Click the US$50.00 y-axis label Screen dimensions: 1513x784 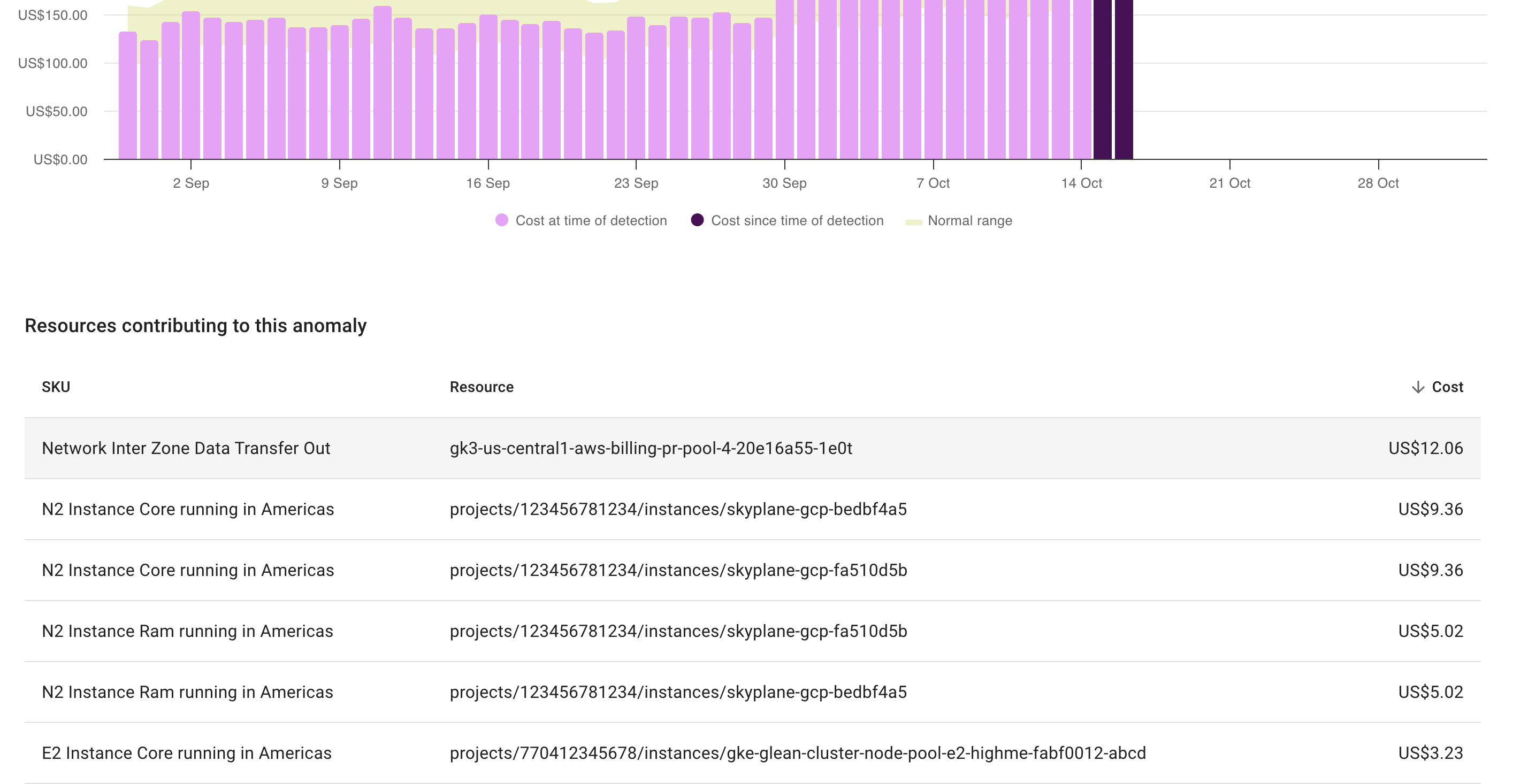click(x=56, y=112)
